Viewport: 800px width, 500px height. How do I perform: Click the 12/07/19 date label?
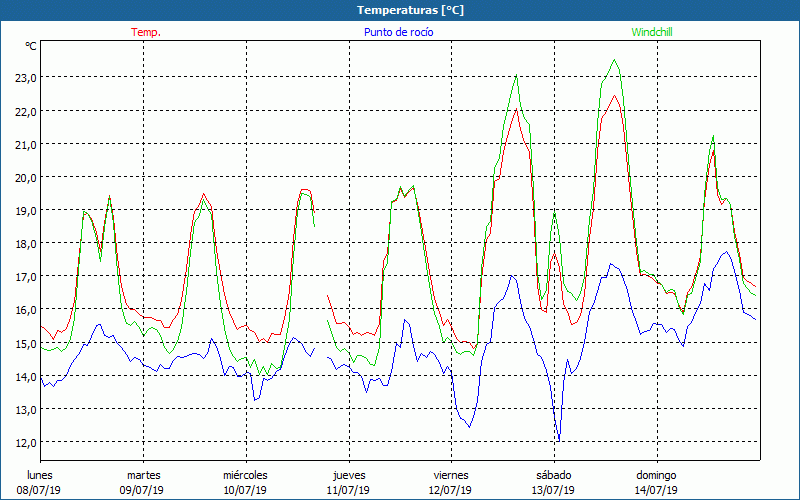452,490
